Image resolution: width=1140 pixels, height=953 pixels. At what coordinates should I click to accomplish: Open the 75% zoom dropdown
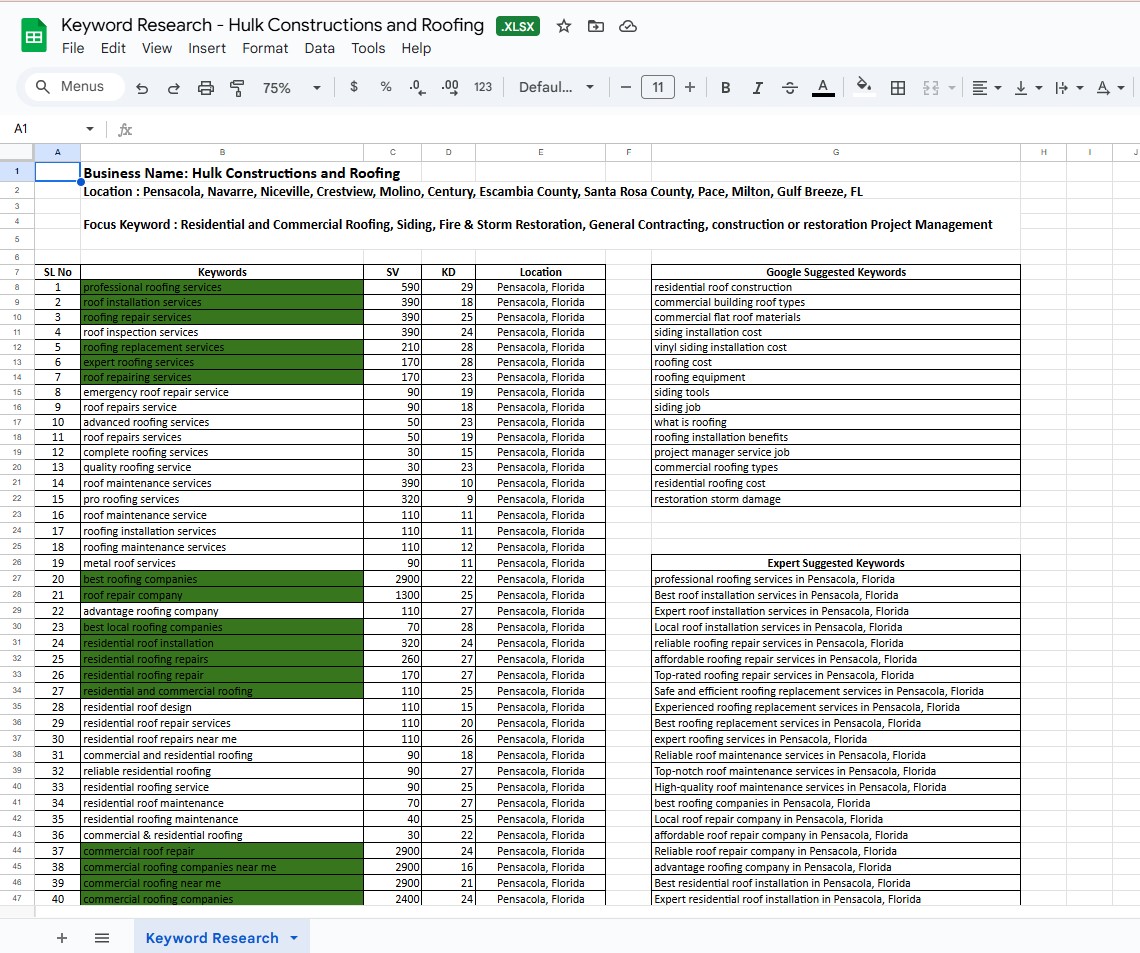(292, 88)
